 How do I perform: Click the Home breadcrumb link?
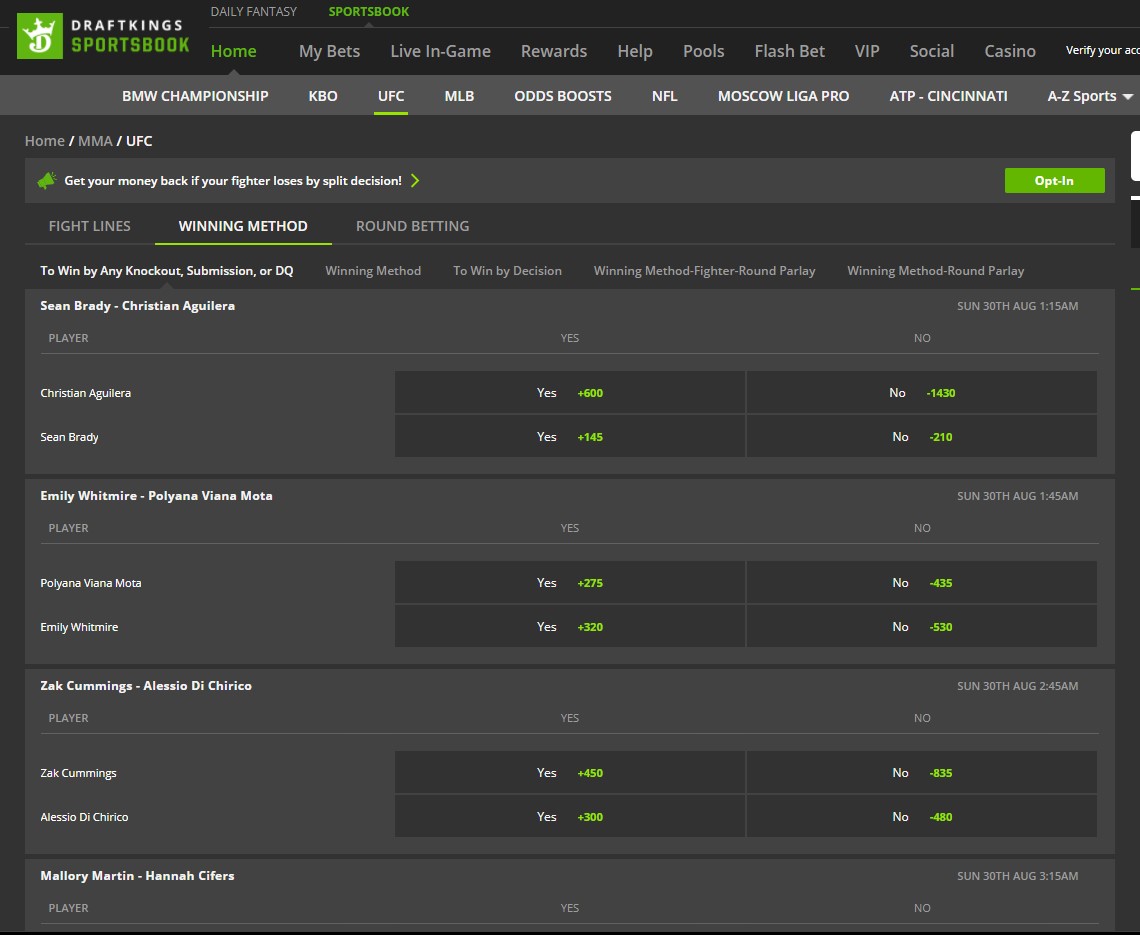(44, 141)
